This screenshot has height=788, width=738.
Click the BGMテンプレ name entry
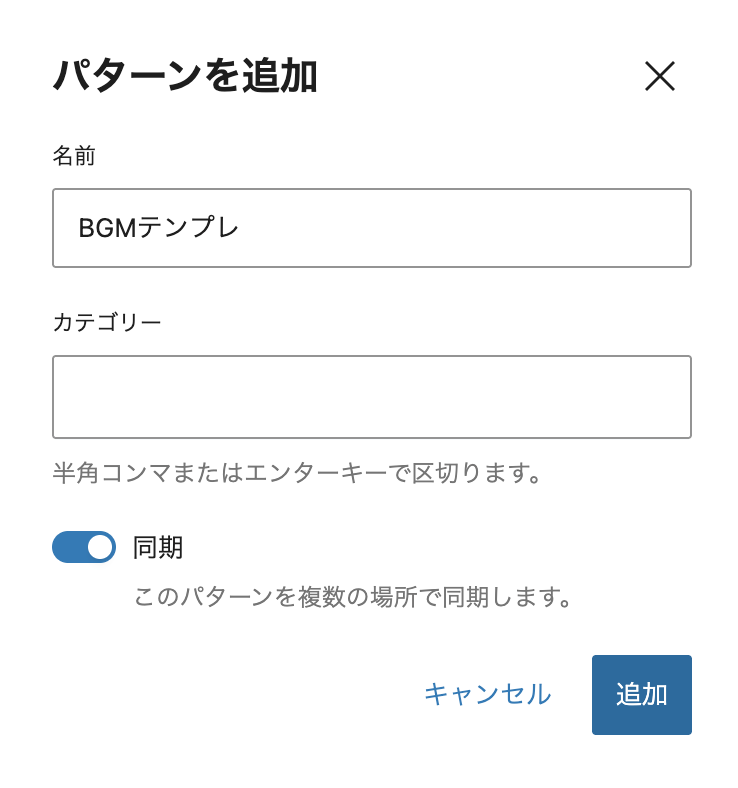click(x=160, y=228)
